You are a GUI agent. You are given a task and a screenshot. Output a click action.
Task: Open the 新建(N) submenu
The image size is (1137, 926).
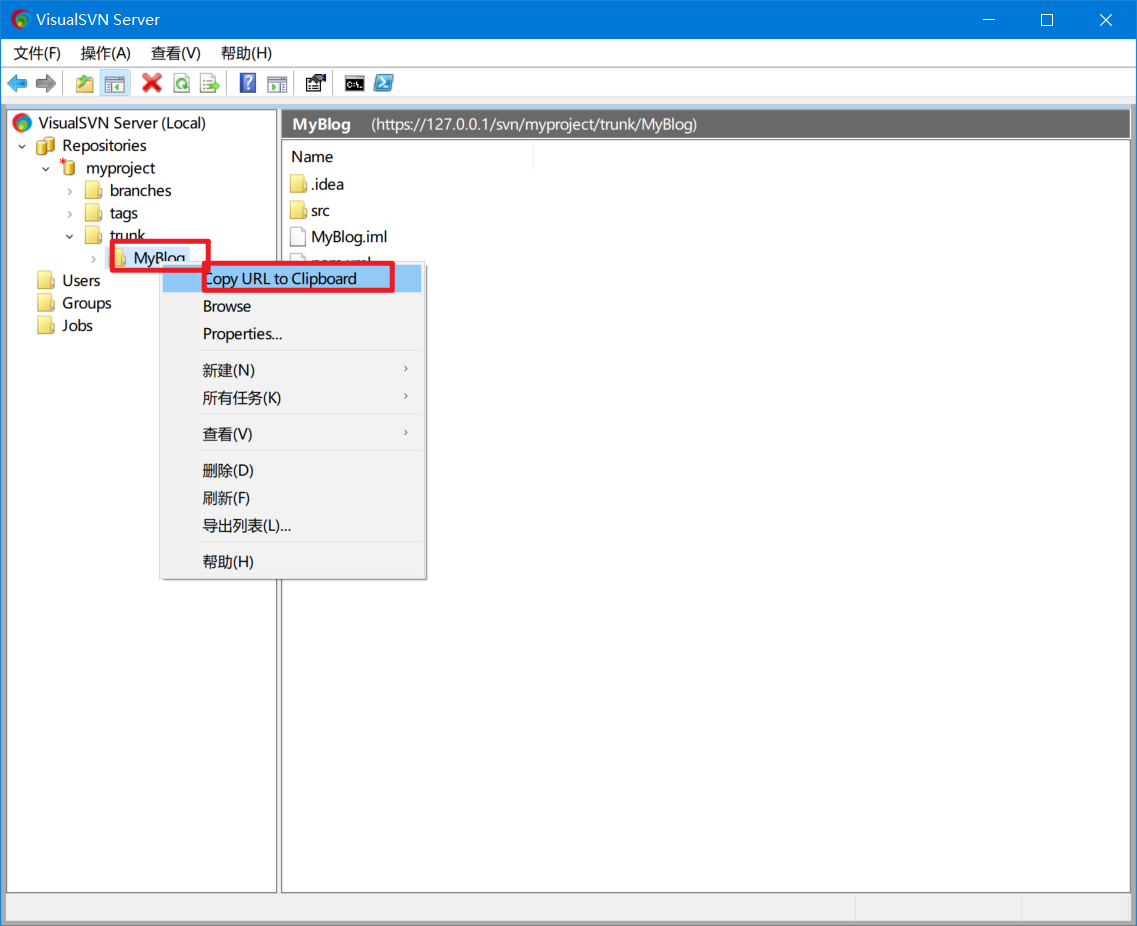point(292,371)
